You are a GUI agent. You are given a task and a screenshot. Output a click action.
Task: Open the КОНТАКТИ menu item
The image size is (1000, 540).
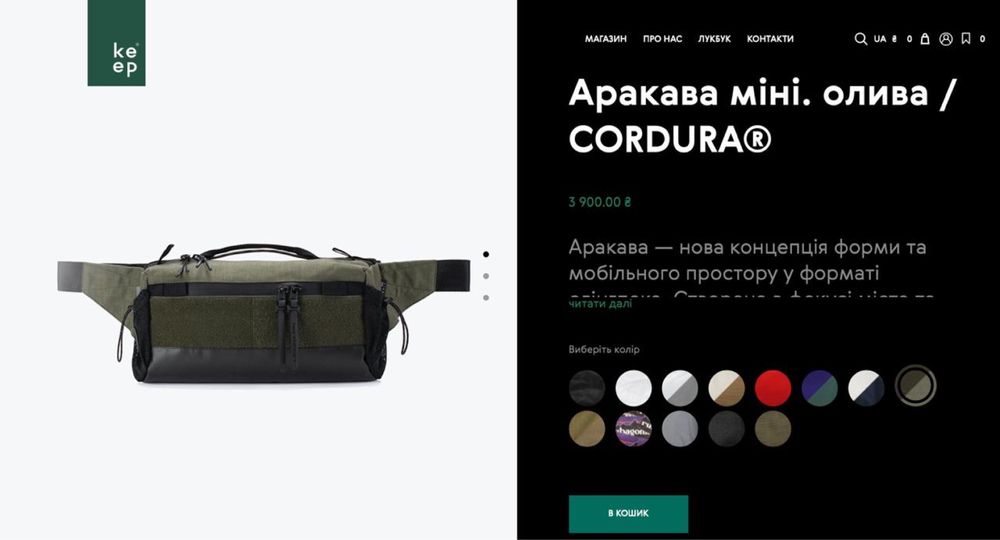click(x=770, y=39)
